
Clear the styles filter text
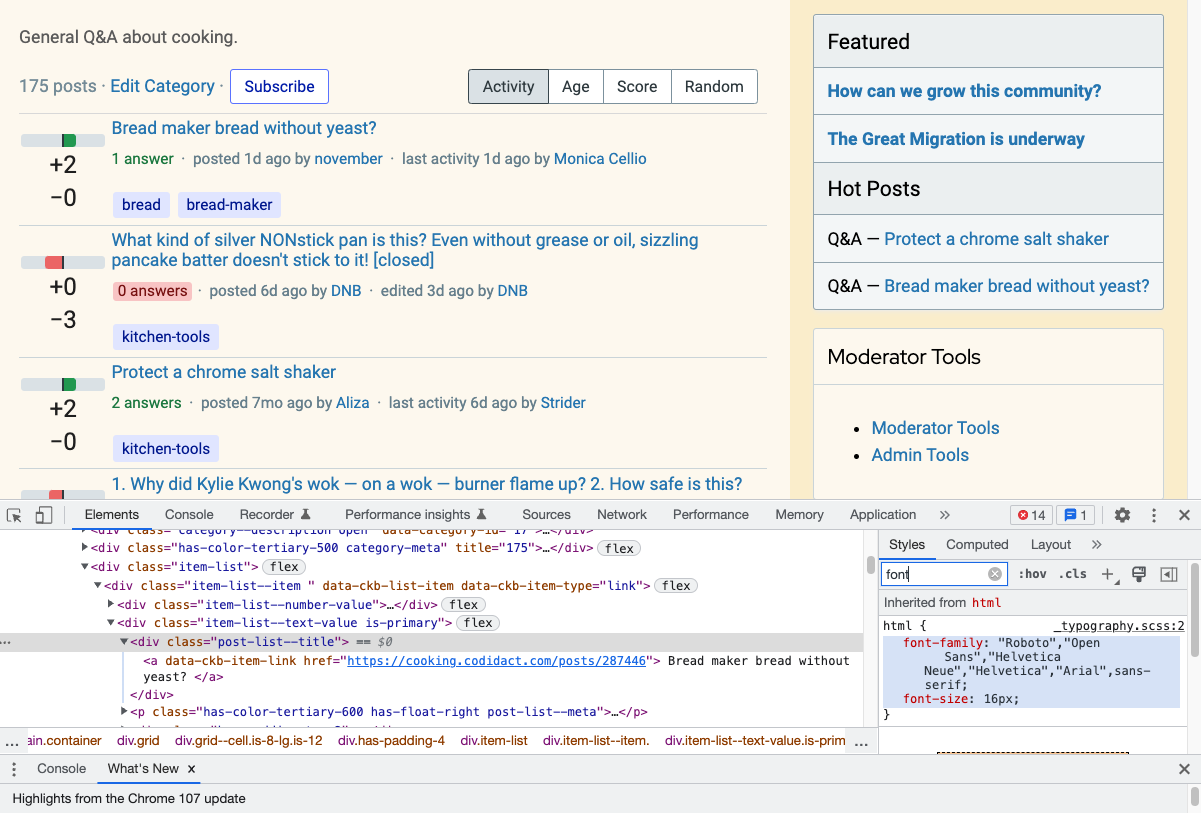pos(995,574)
